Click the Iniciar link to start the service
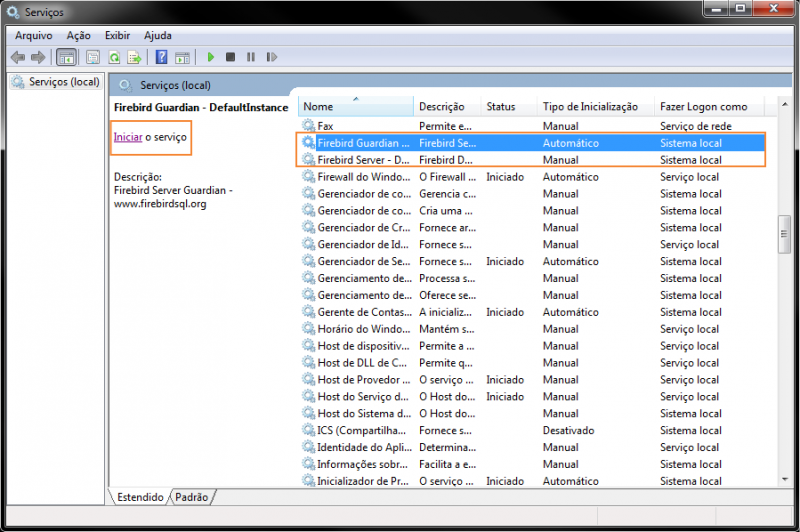 [127, 137]
